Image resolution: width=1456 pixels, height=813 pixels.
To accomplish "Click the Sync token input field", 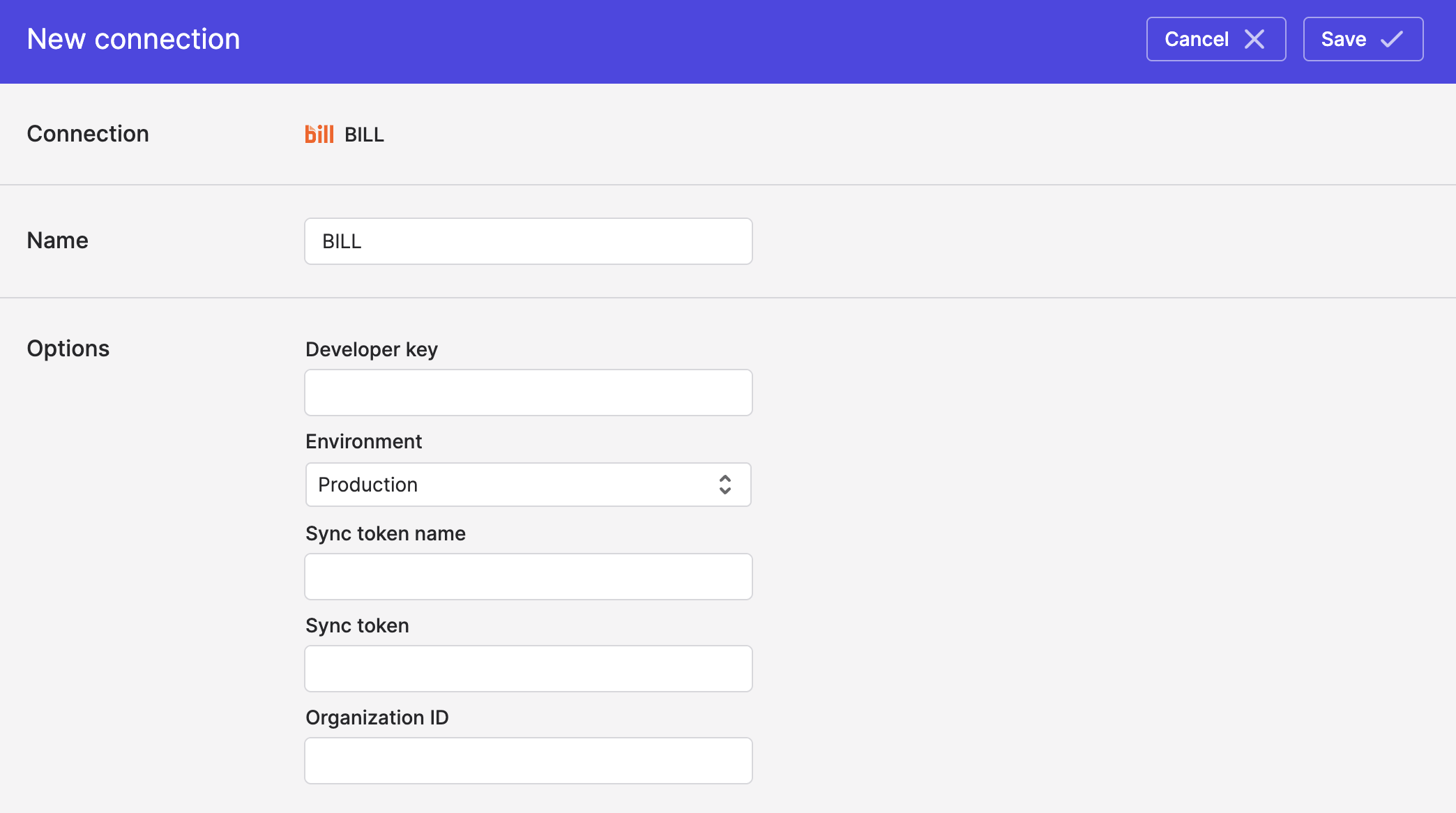I will (529, 669).
